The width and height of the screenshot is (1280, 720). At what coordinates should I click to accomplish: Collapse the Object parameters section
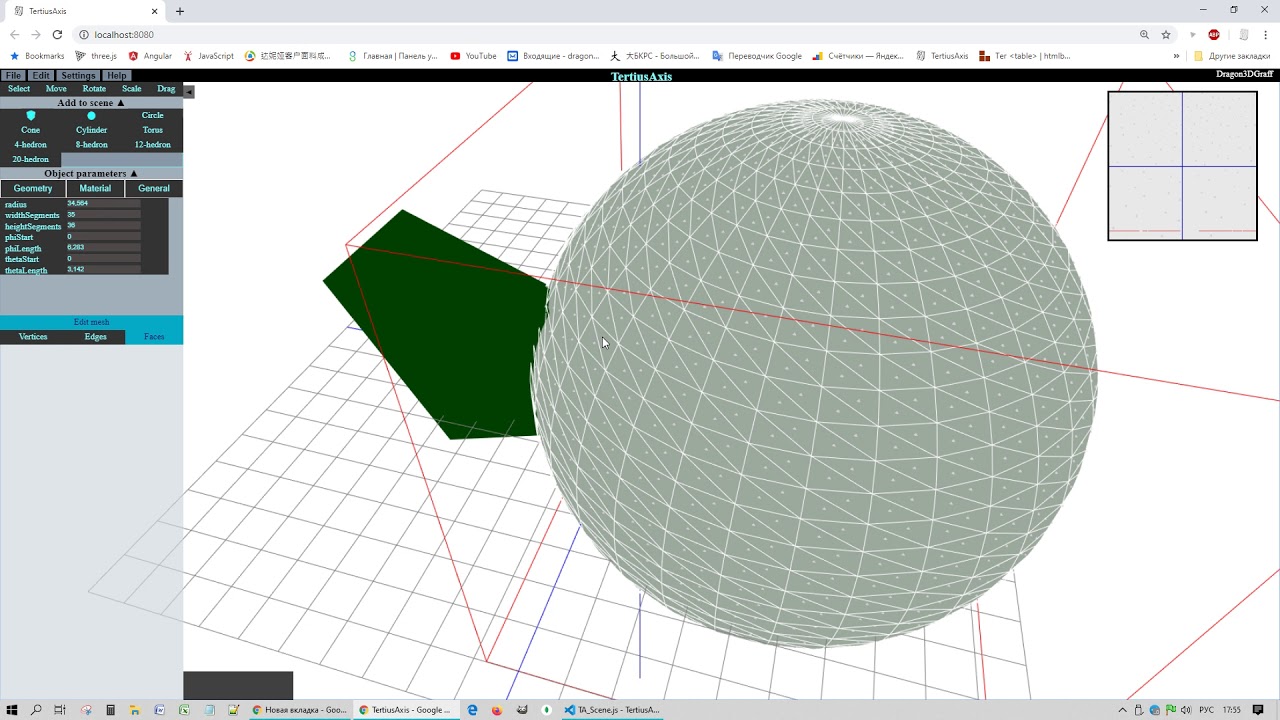[91, 173]
